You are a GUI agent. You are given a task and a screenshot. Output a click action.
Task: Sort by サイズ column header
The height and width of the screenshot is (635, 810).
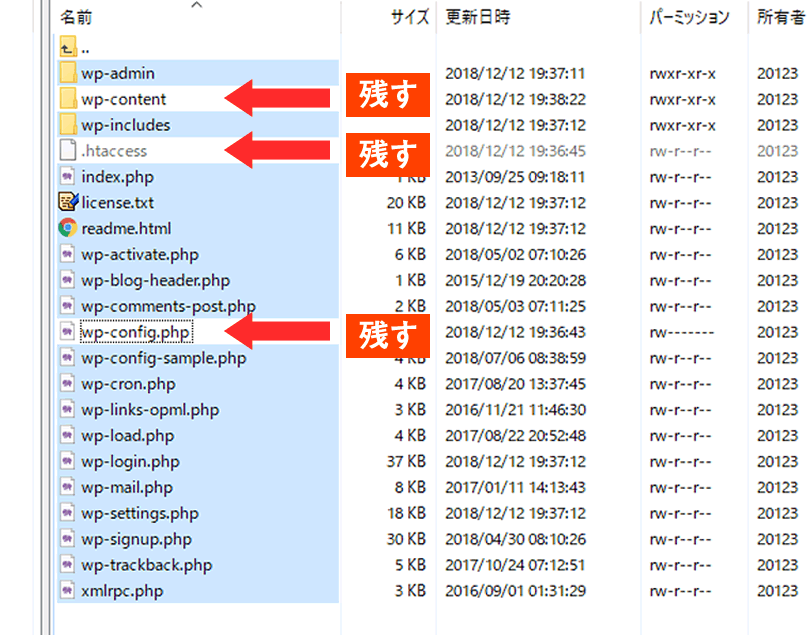point(410,18)
